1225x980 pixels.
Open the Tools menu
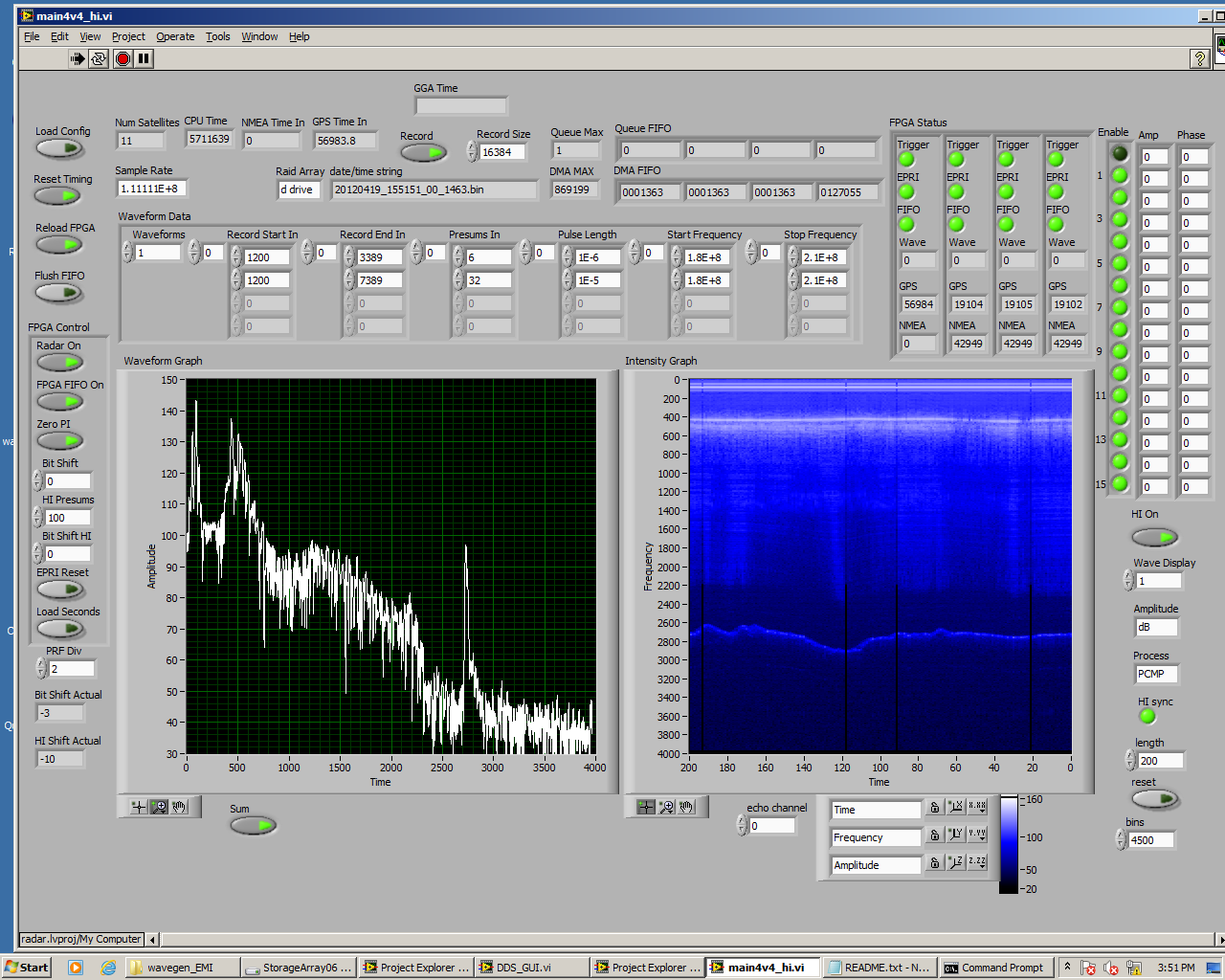click(218, 36)
